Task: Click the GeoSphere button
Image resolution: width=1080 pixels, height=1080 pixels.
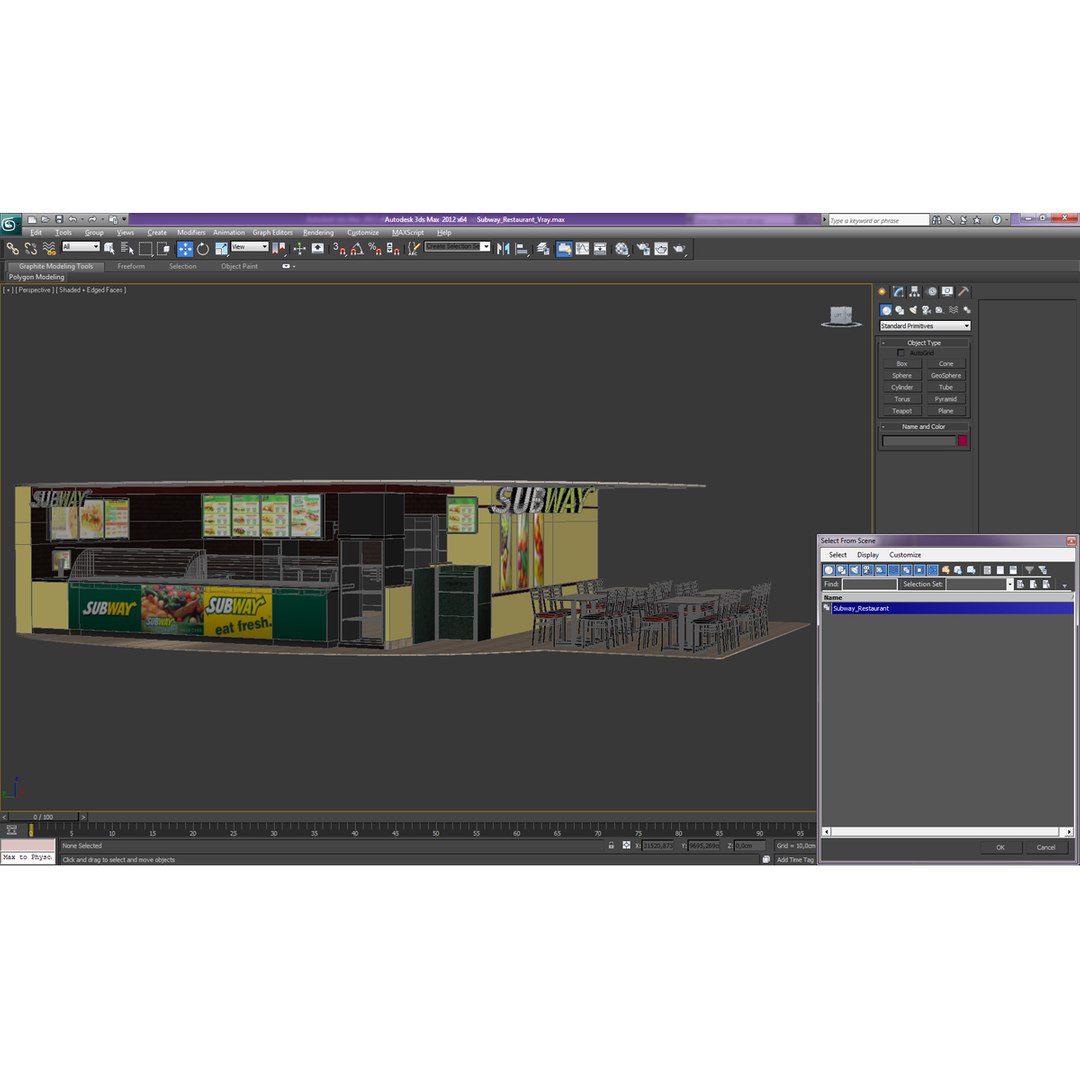Action: pyautogui.click(x=946, y=375)
